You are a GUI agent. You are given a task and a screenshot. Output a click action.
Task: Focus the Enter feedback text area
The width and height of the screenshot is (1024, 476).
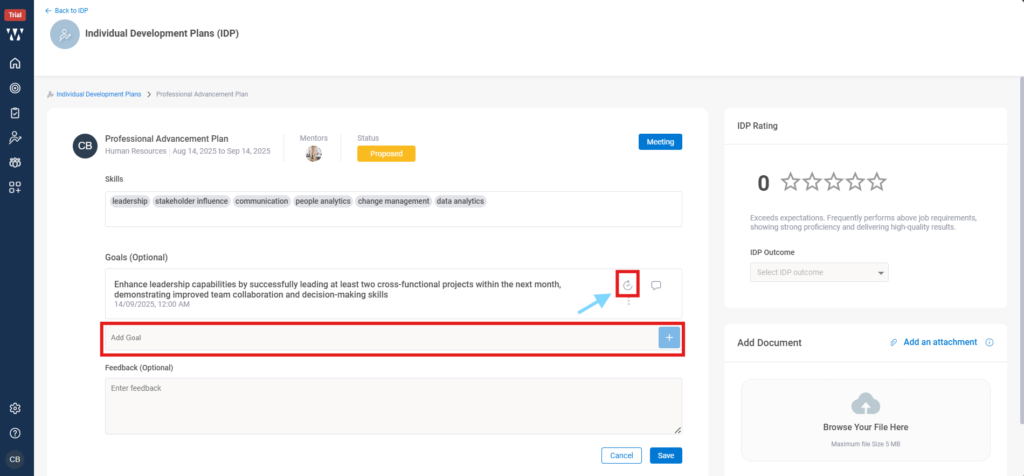pyautogui.click(x=394, y=406)
